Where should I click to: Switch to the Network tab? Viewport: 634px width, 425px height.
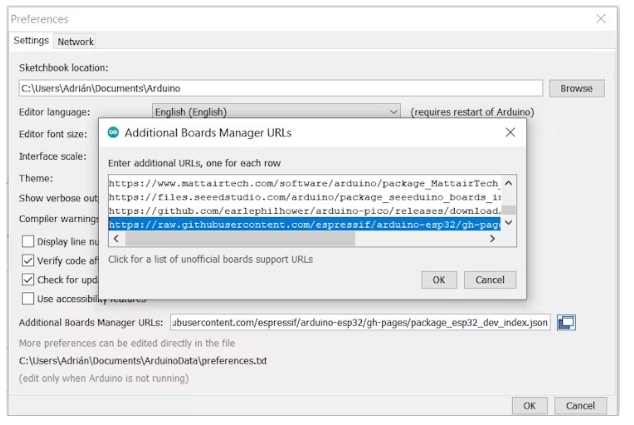(75, 41)
